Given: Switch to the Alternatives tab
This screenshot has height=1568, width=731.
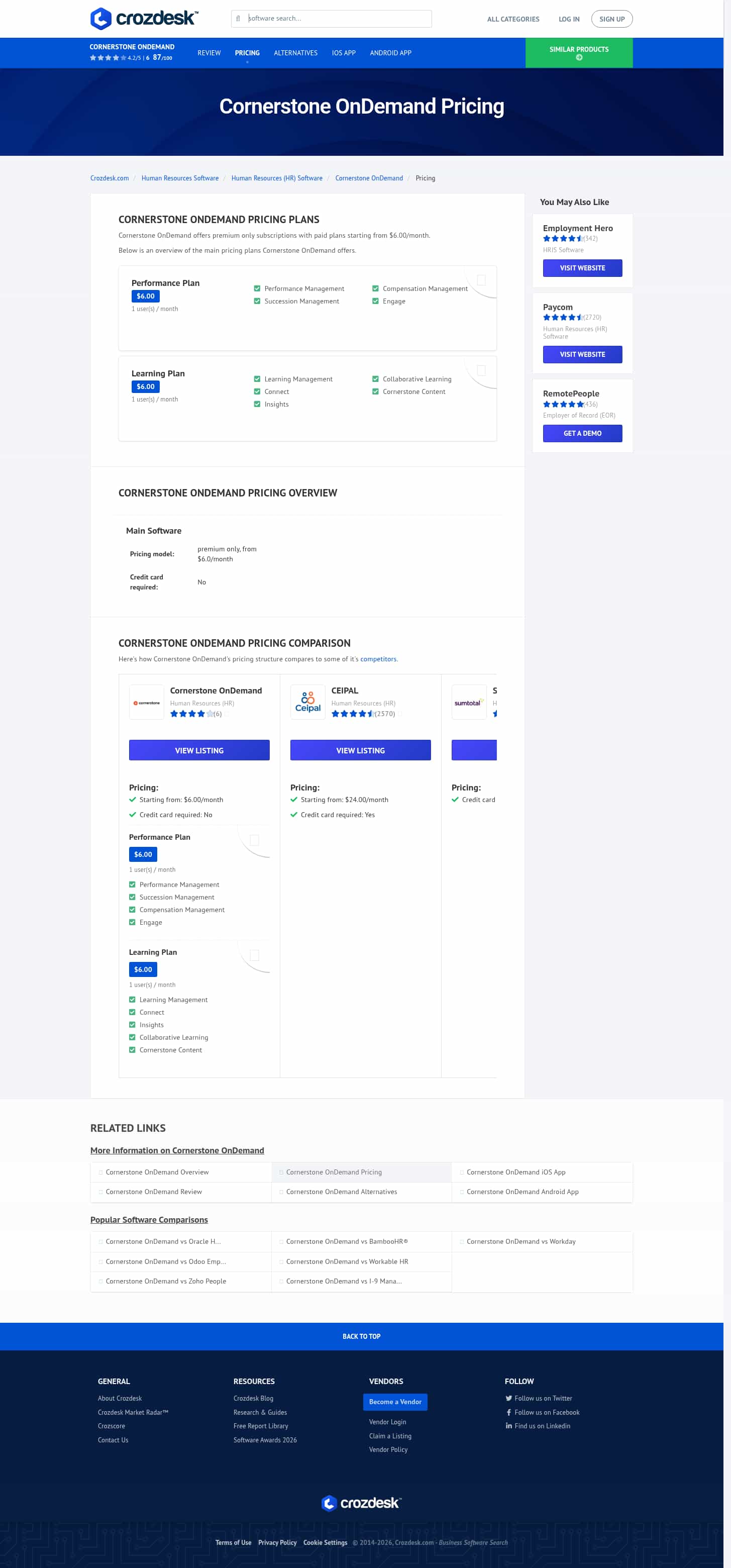Looking at the screenshot, I should pyautogui.click(x=296, y=53).
